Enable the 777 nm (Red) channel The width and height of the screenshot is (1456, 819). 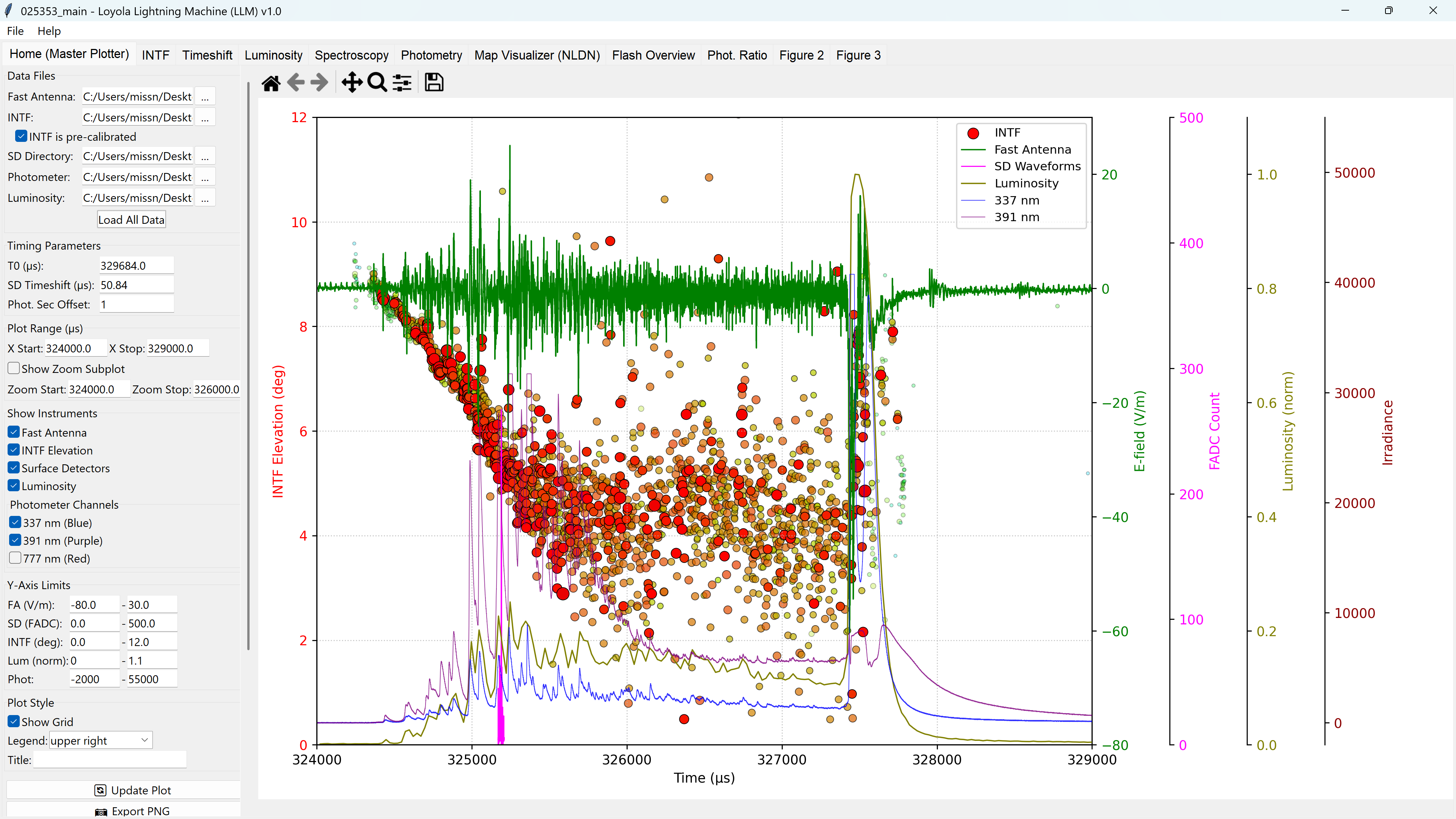(x=16, y=558)
